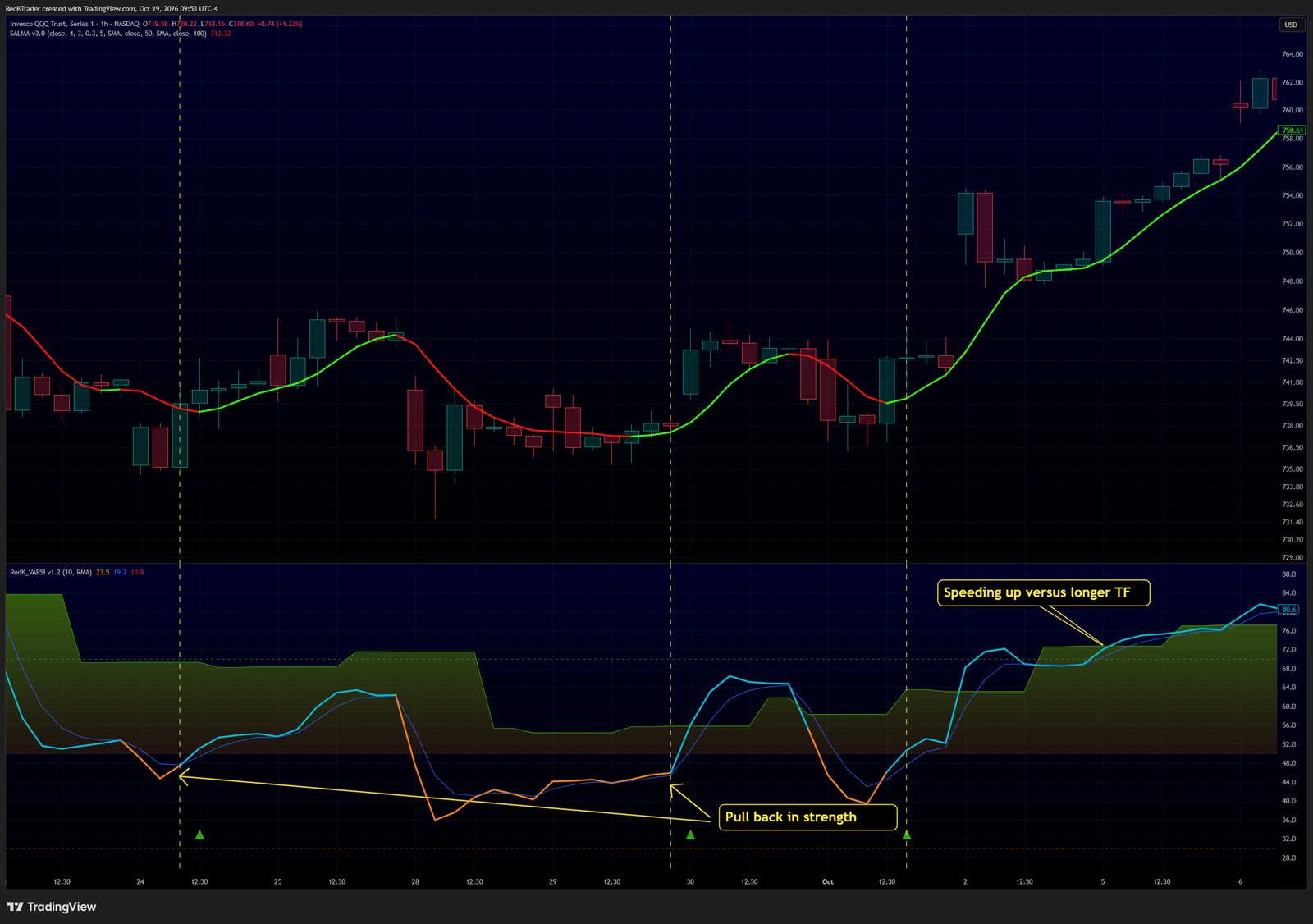
Task: Click the middle green triangle signal marker
Action: pyautogui.click(x=690, y=835)
